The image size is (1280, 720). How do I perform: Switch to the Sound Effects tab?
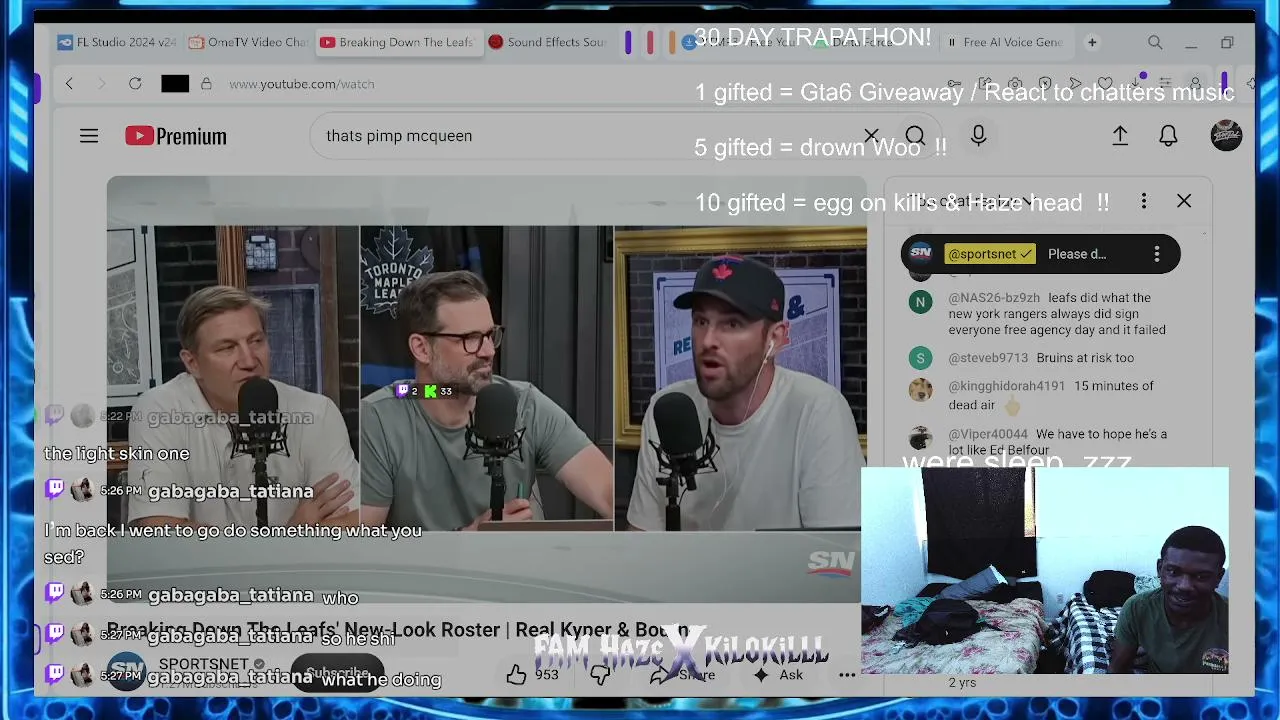click(548, 43)
